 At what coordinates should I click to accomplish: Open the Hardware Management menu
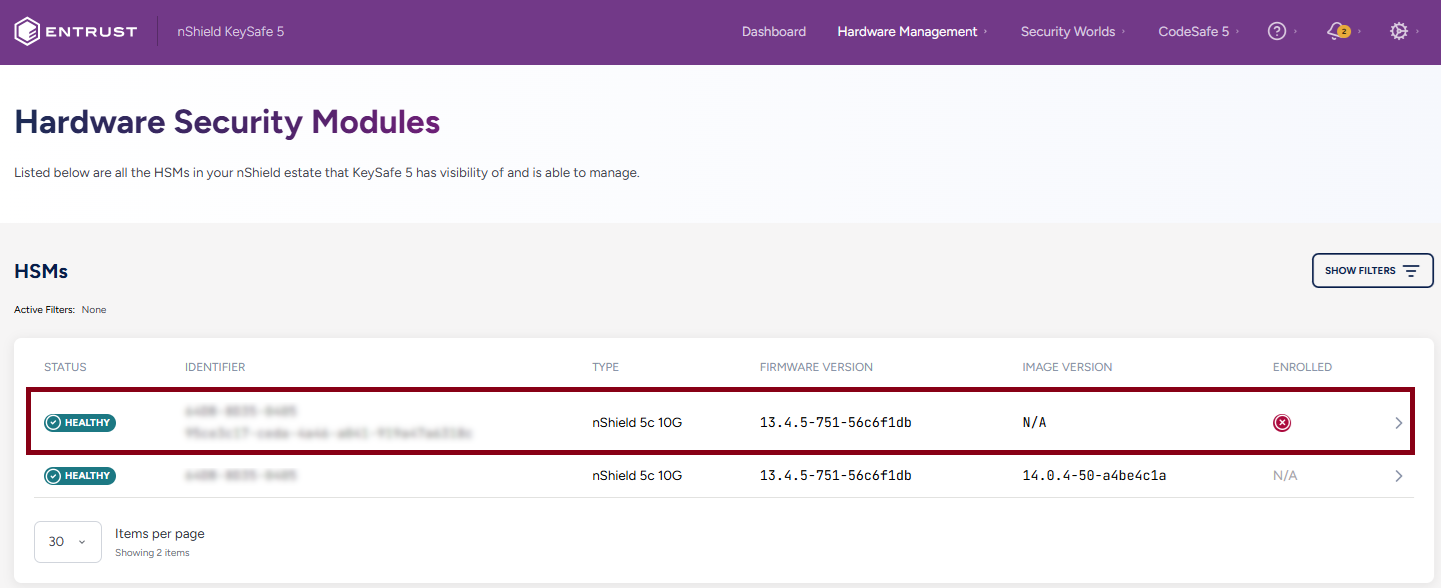click(907, 32)
